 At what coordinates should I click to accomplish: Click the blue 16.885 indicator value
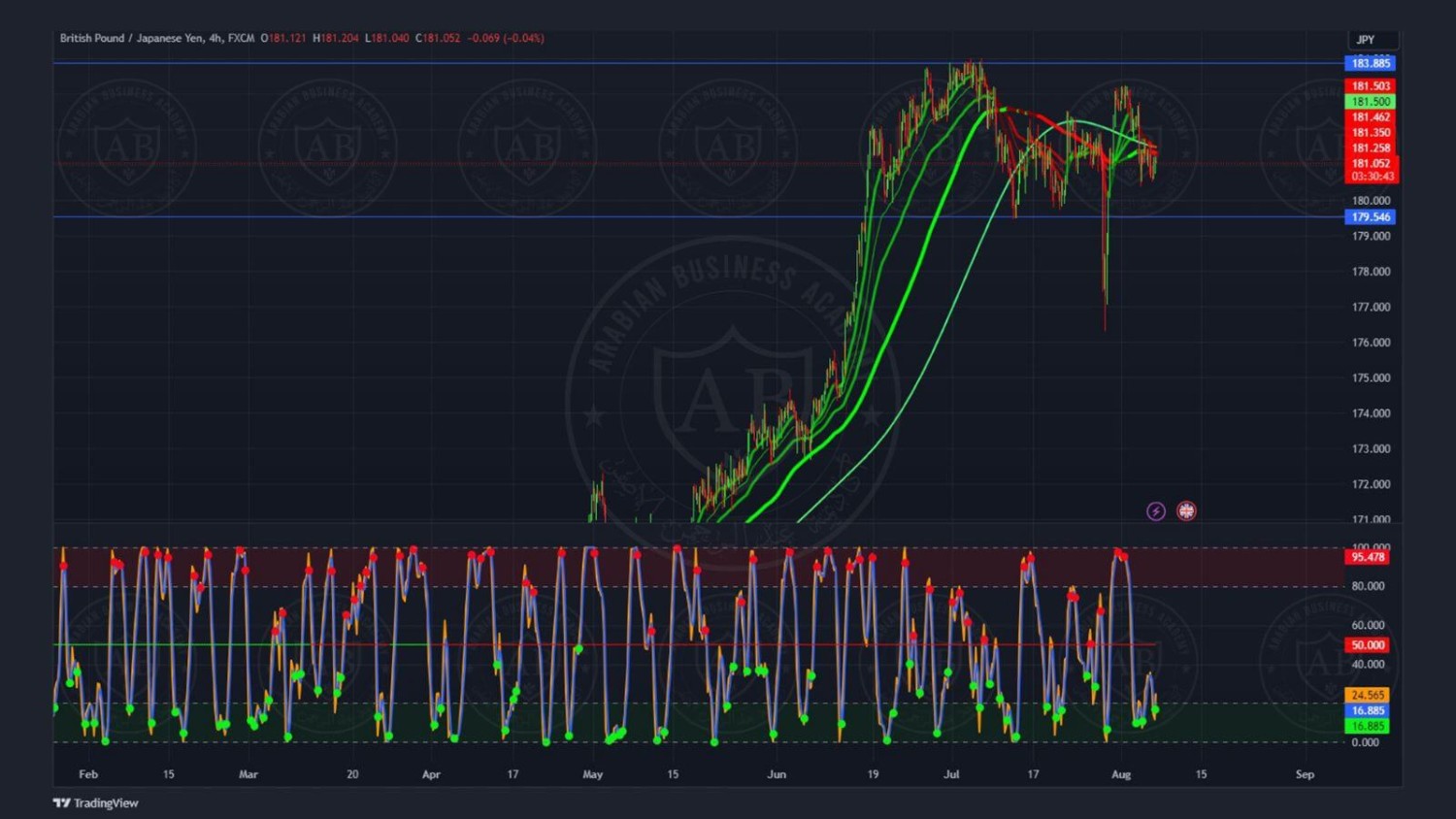(1368, 710)
